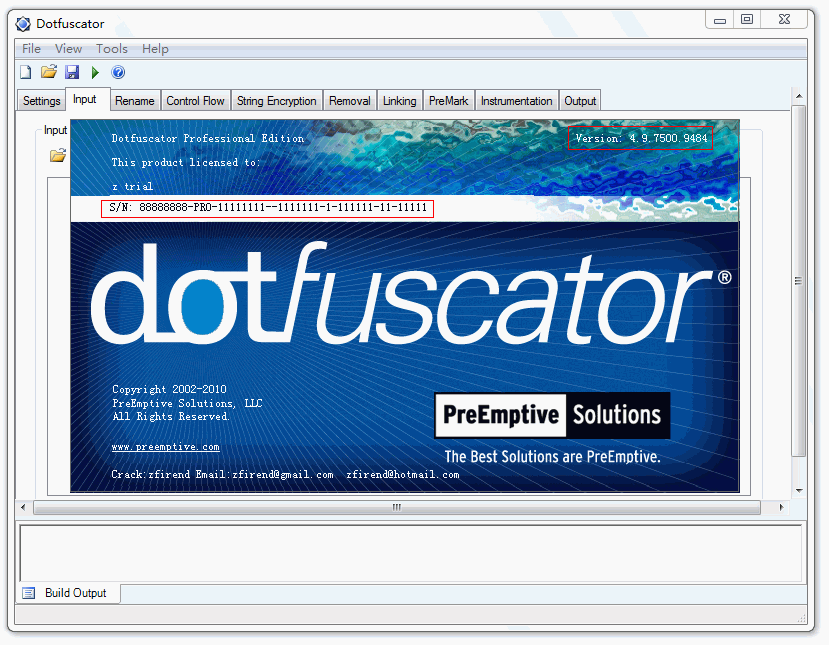Screen dimensions: 829x645
Task: Click the Build Output panel icon
Action: tap(29, 593)
